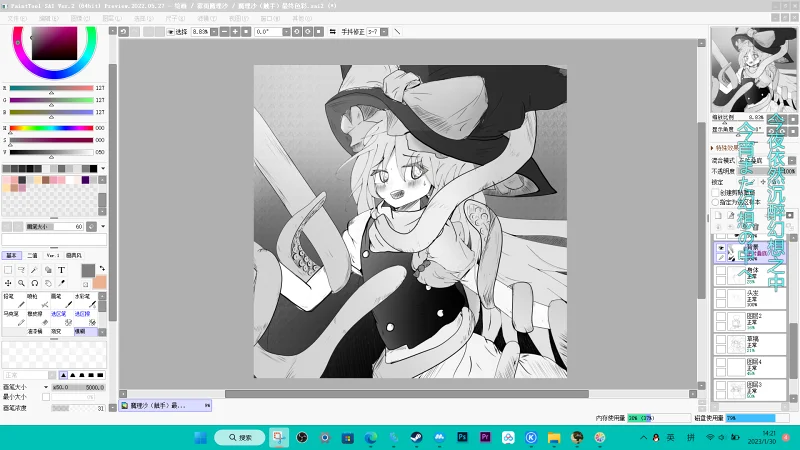This screenshot has width=800, height=450.
Task: Toggle visibility of the 身体 layer
Action: [721, 271]
